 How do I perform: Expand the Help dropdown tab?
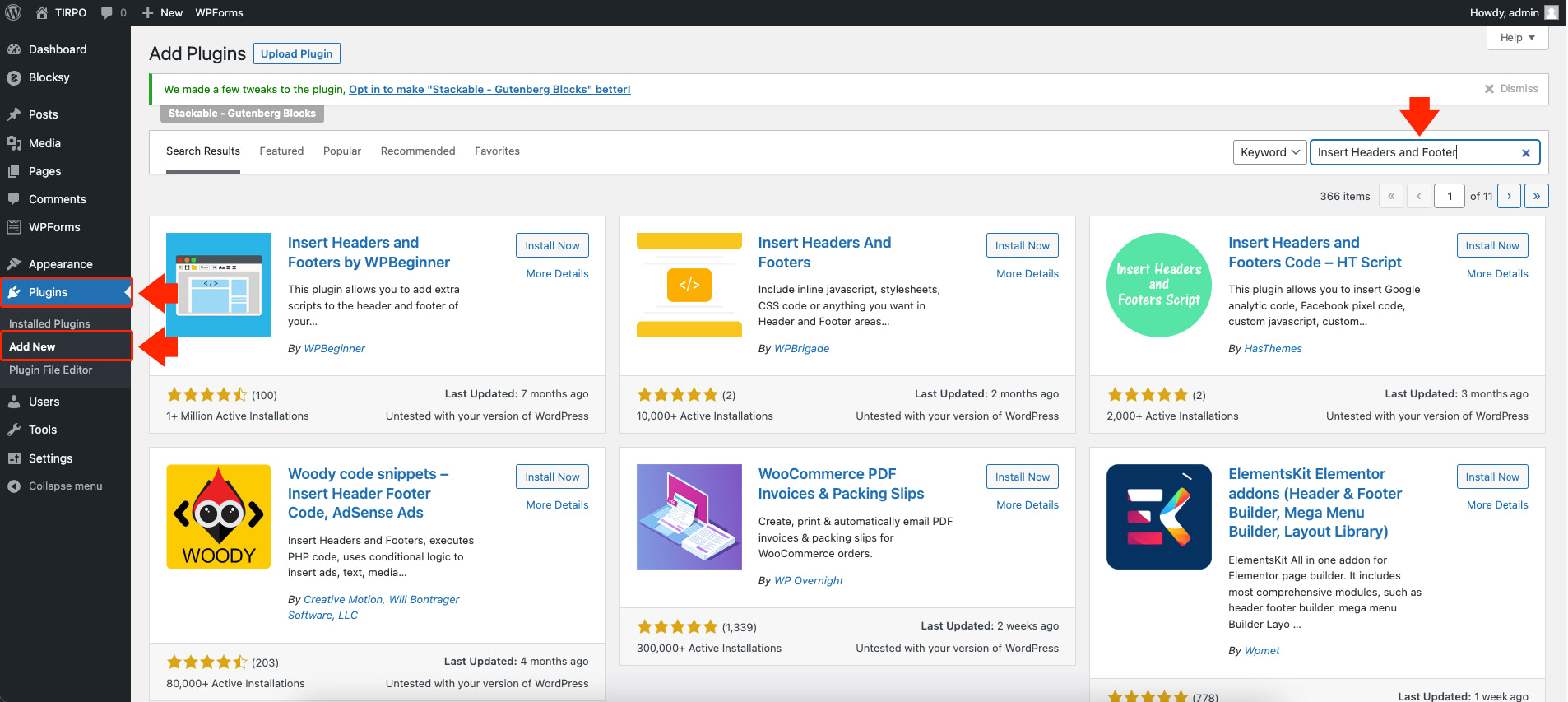1518,38
